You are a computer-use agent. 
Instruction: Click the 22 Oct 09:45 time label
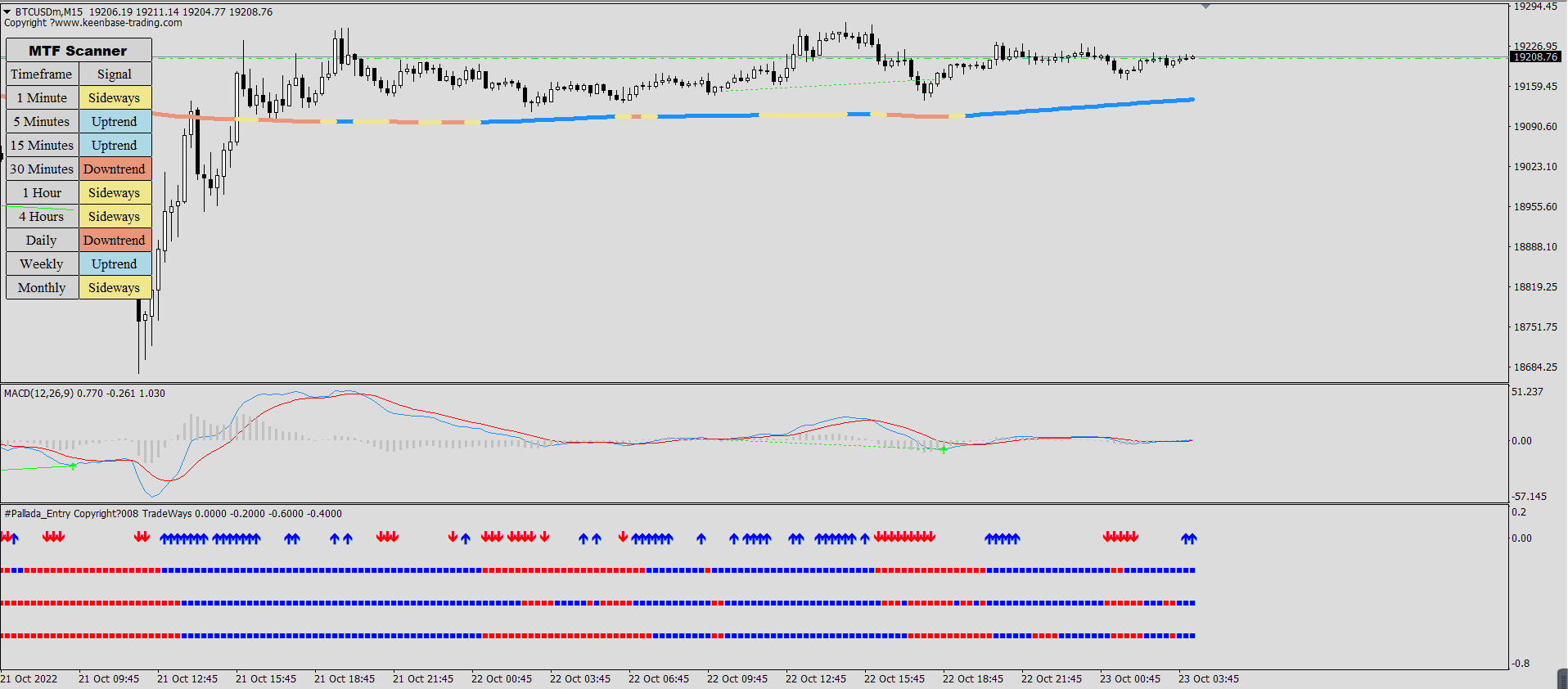pyautogui.click(x=737, y=679)
